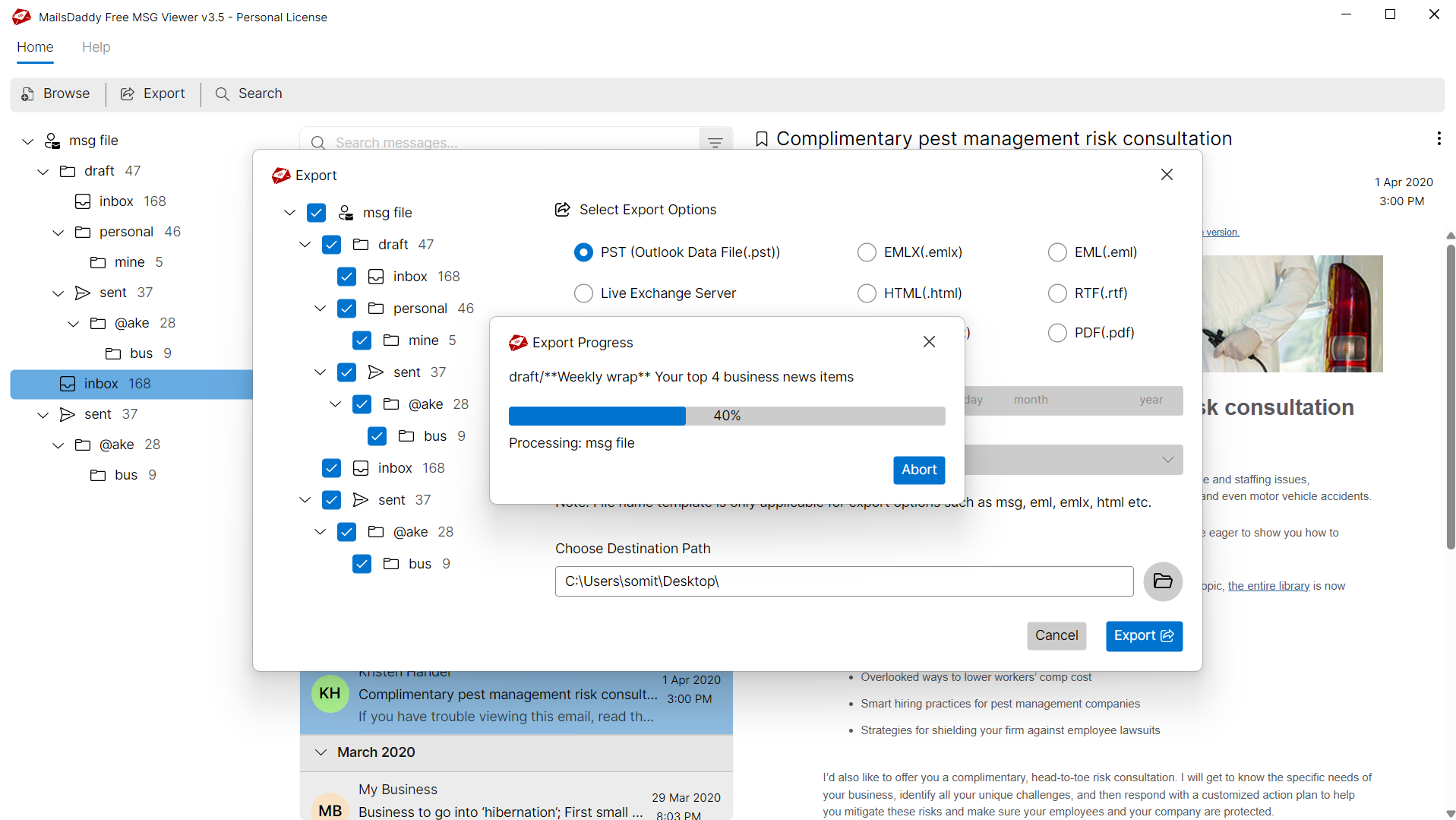Screen dimensions: 1456x820
Task: Click KH avatar of Kristen message
Action: tap(330, 693)
